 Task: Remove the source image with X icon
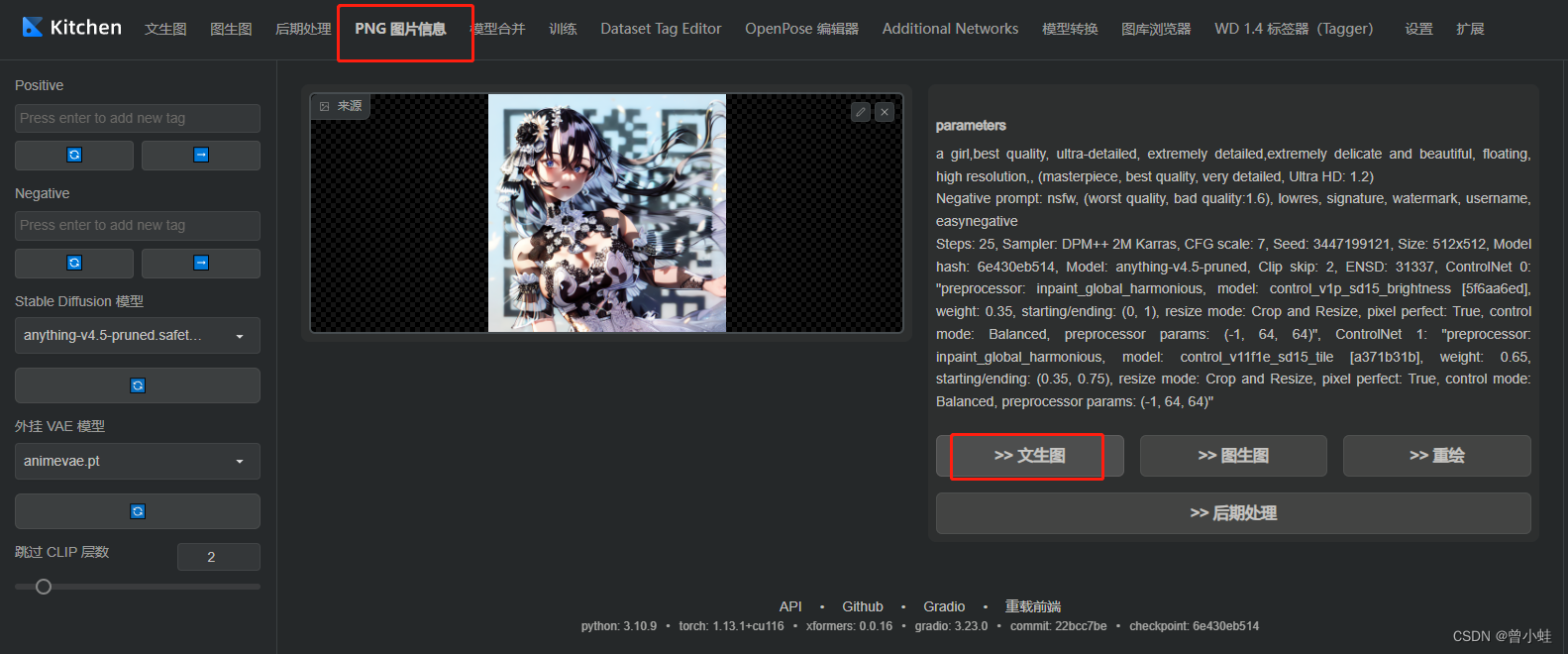(885, 112)
